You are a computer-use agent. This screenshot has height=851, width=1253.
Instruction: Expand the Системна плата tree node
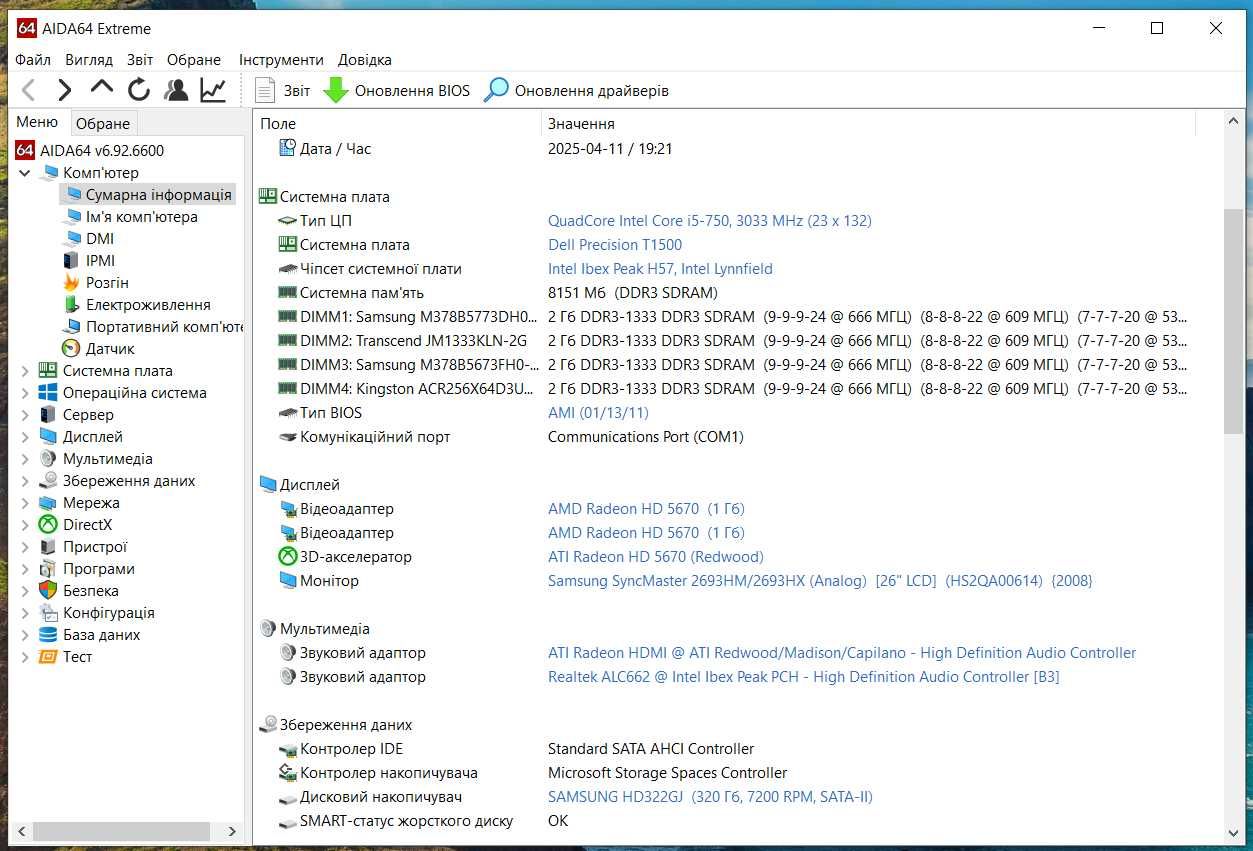coord(26,370)
